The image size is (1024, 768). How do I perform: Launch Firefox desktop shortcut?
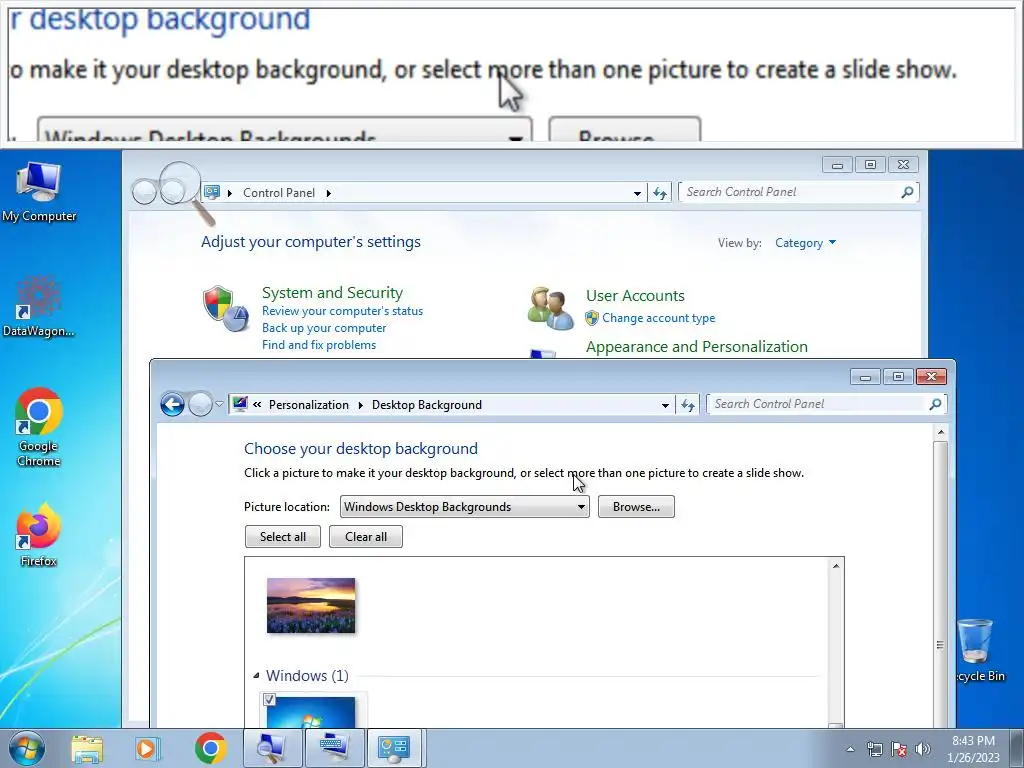[39, 536]
